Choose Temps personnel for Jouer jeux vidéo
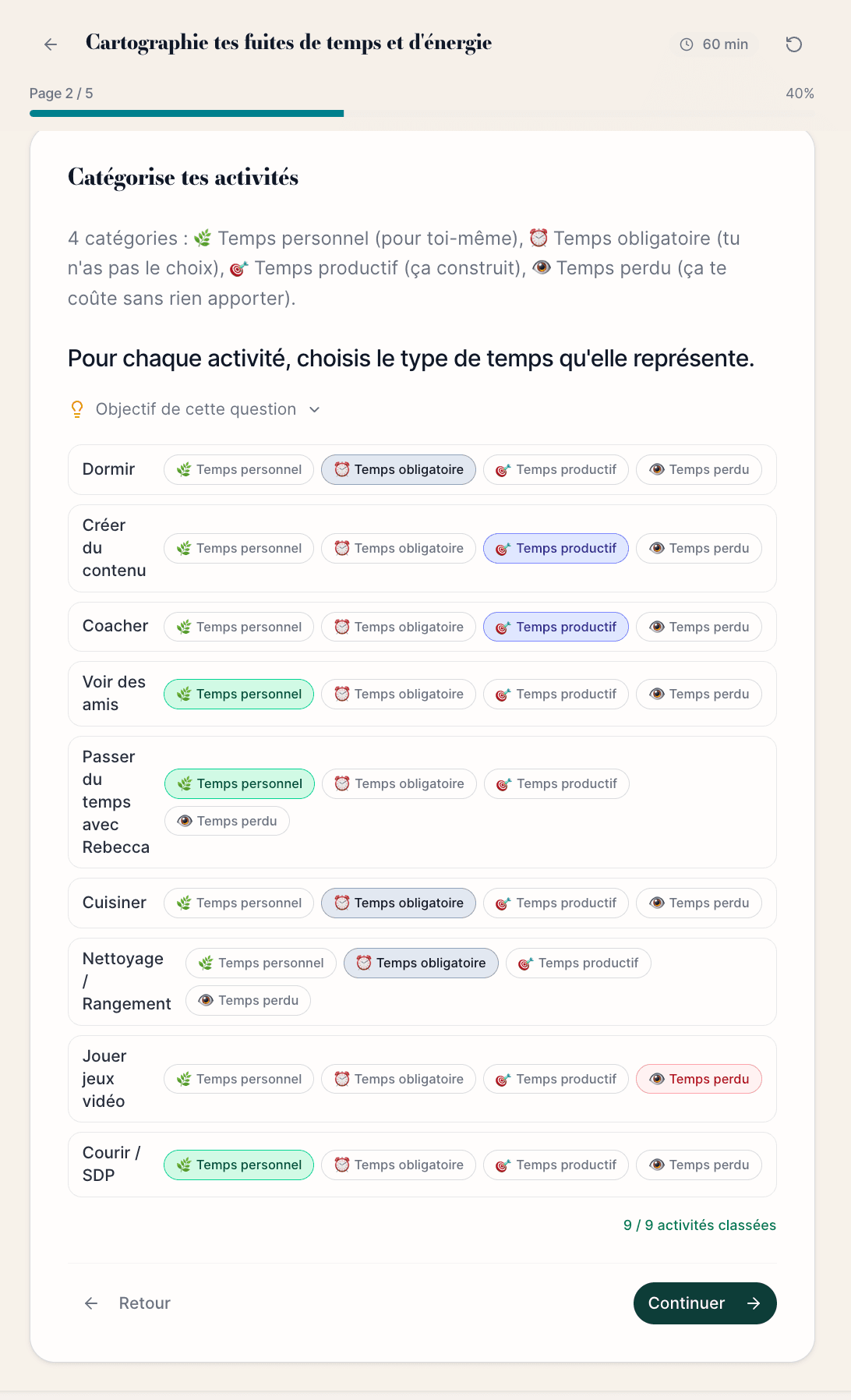The image size is (851, 1400). (238, 1079)
